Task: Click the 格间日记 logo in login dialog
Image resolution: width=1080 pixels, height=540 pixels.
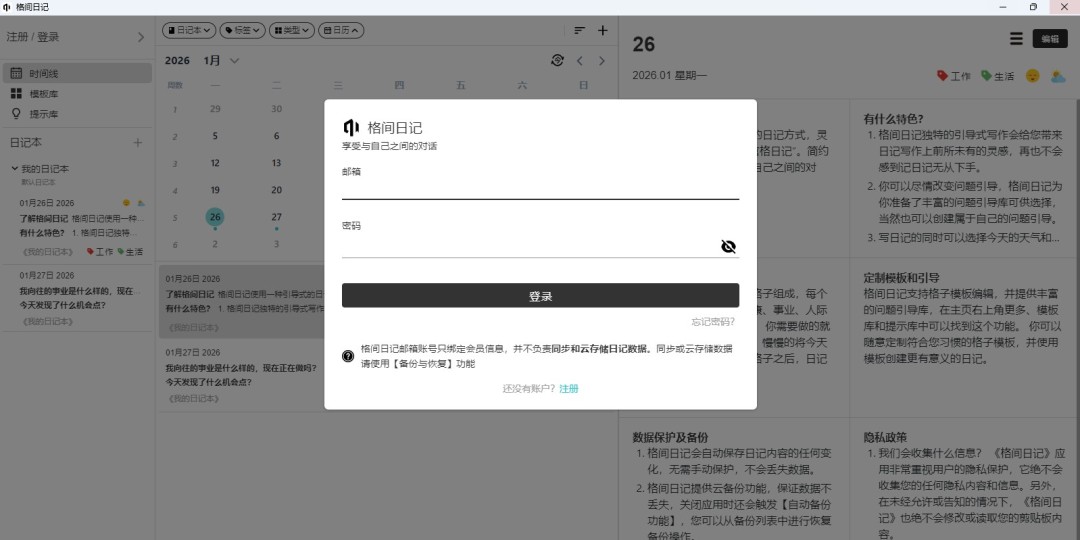Action: pos(351,127)
